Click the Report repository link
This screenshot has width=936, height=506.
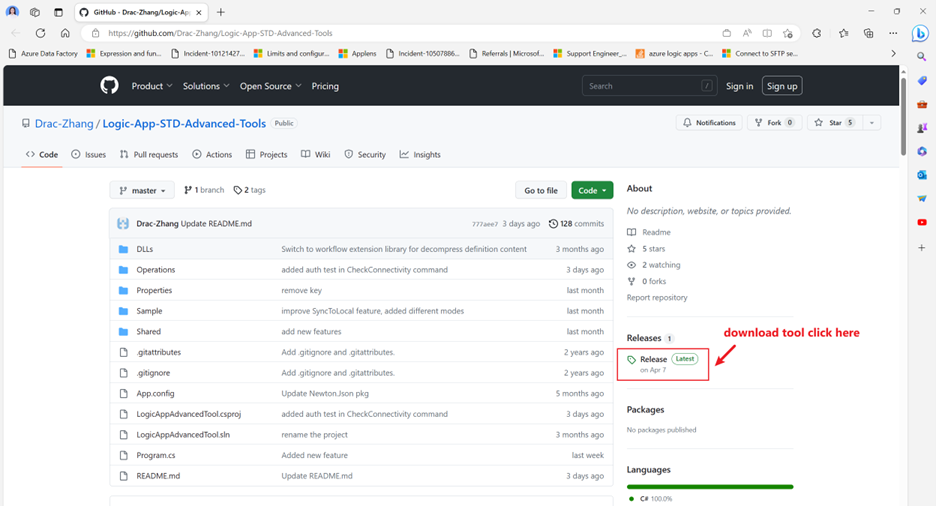pyautogui.click(x=657, y=297)
